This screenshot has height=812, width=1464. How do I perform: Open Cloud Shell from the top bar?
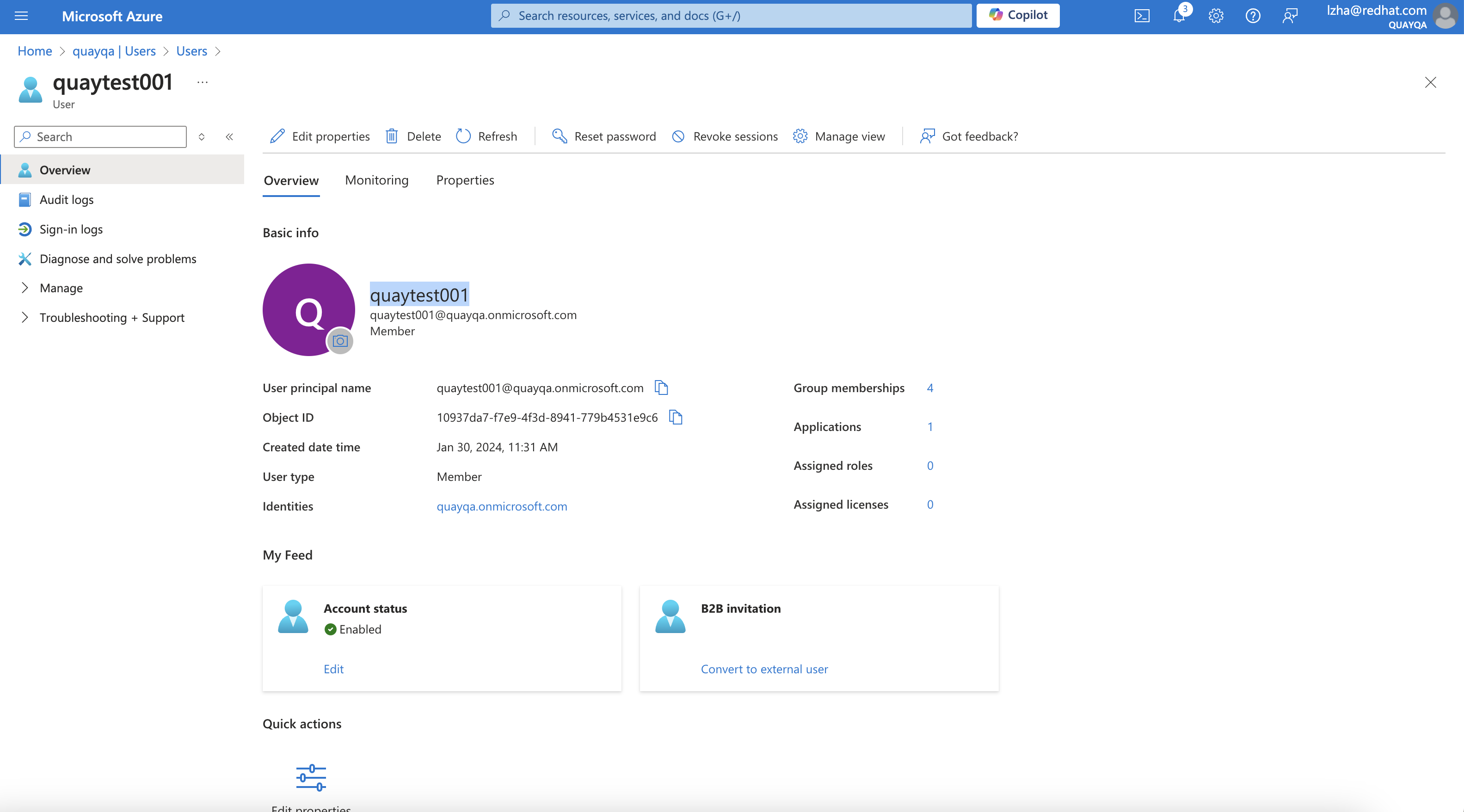1142,16
